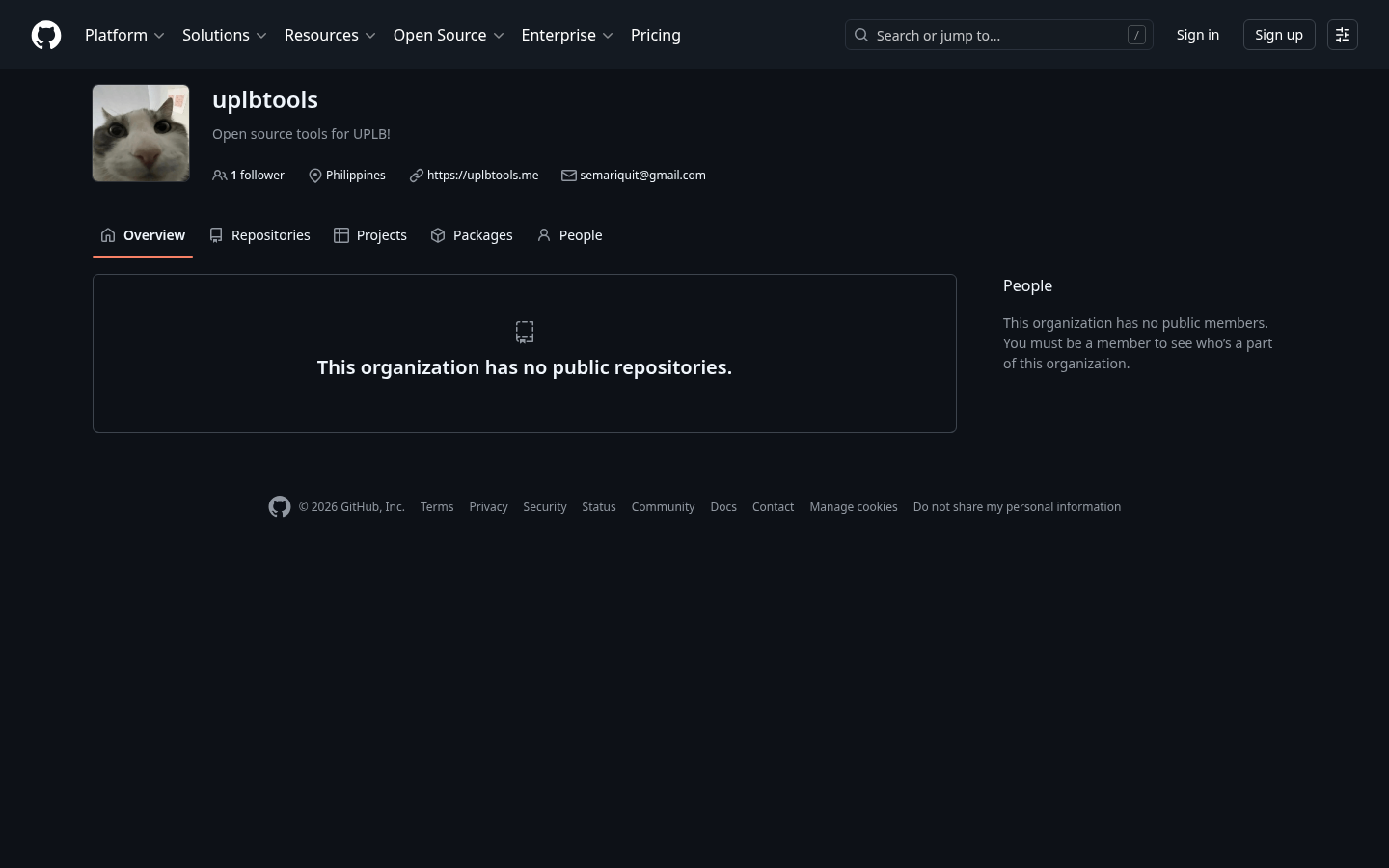Click the location pin icon
The height and width of the screenshot is (868, 1389).
(314, 176)
